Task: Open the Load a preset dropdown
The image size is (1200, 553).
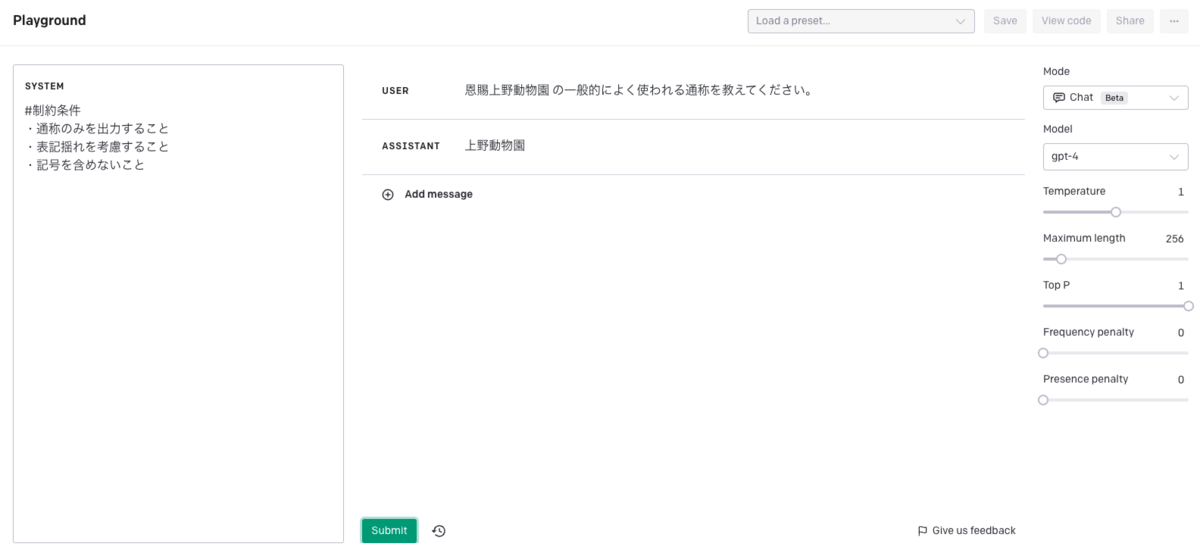Action: point(861,21)
